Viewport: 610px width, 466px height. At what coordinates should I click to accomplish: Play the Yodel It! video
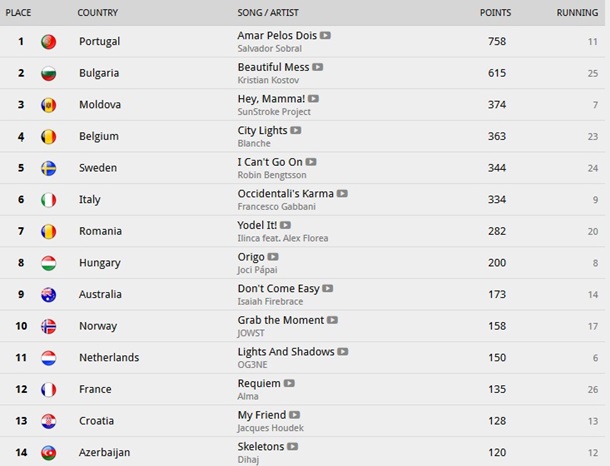pyautogui.click(x=286, y=225)
